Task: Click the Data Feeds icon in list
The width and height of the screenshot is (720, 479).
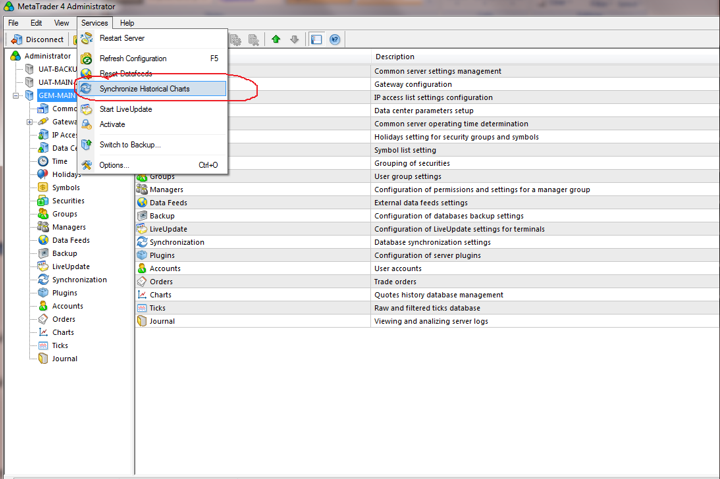Action: point(142,203)
